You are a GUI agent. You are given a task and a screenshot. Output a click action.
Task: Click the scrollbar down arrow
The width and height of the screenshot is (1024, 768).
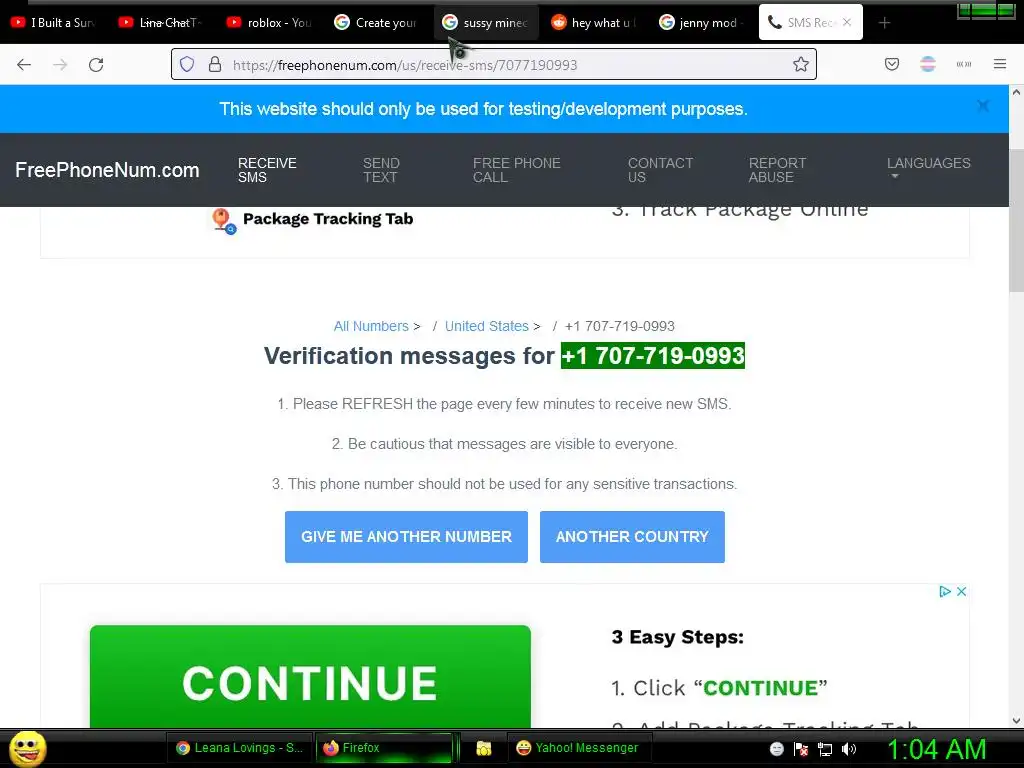click(x=1016, y=721)
